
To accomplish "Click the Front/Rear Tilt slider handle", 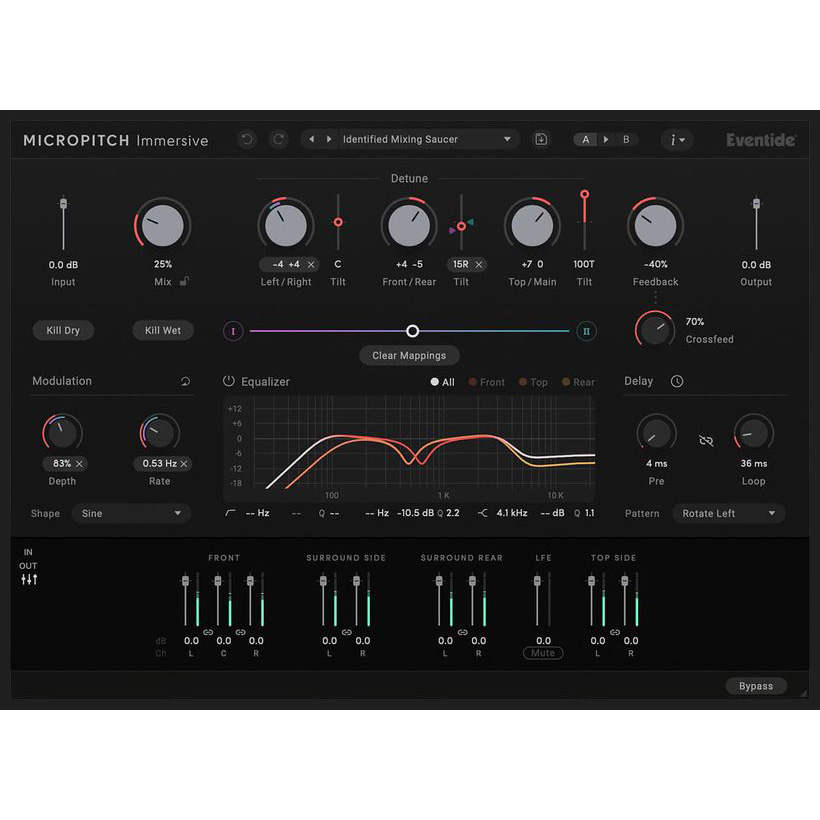I will [461, 226].
